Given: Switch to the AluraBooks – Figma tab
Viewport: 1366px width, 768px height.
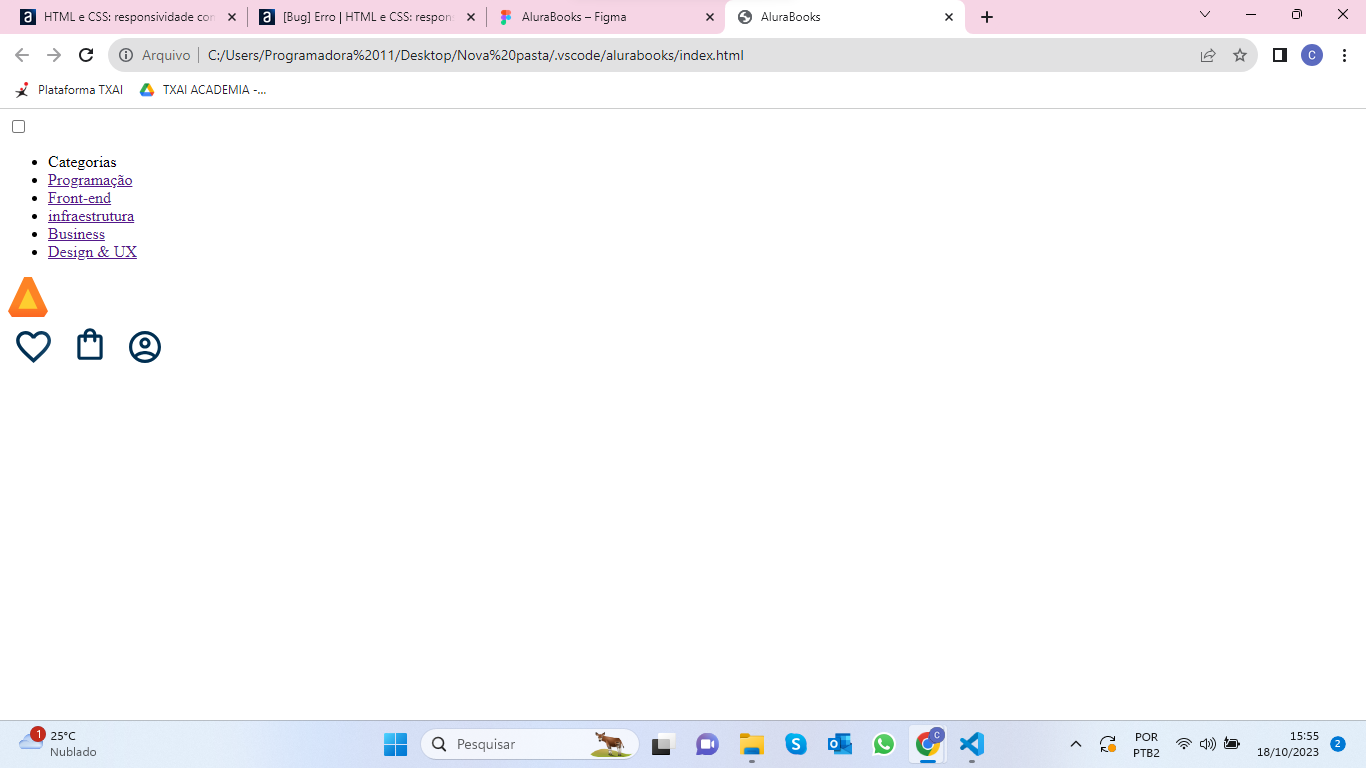Looking at the screenshot, I should (605, 17).
